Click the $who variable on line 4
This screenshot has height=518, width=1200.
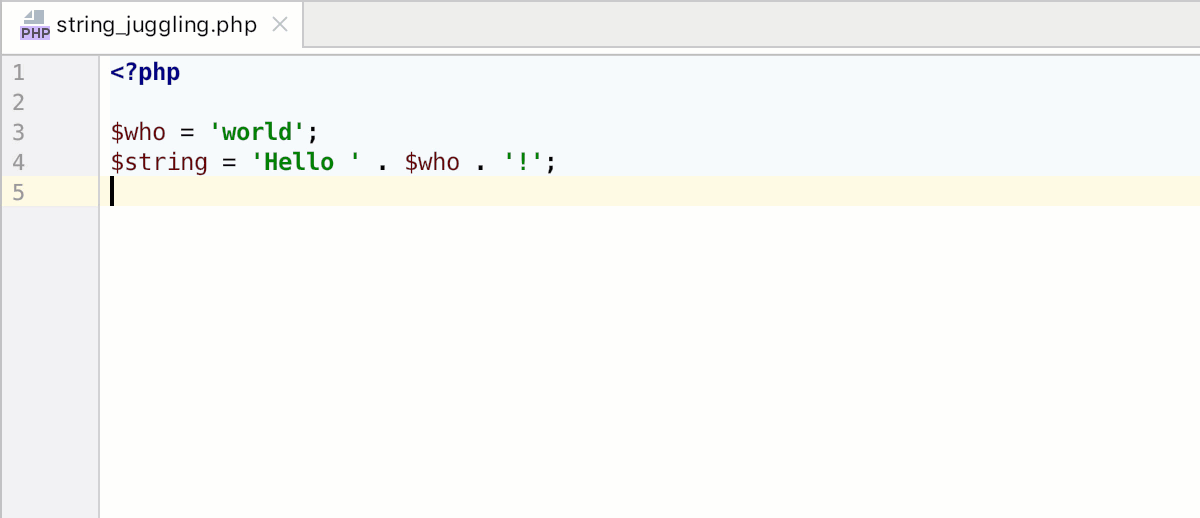[432, 162]
